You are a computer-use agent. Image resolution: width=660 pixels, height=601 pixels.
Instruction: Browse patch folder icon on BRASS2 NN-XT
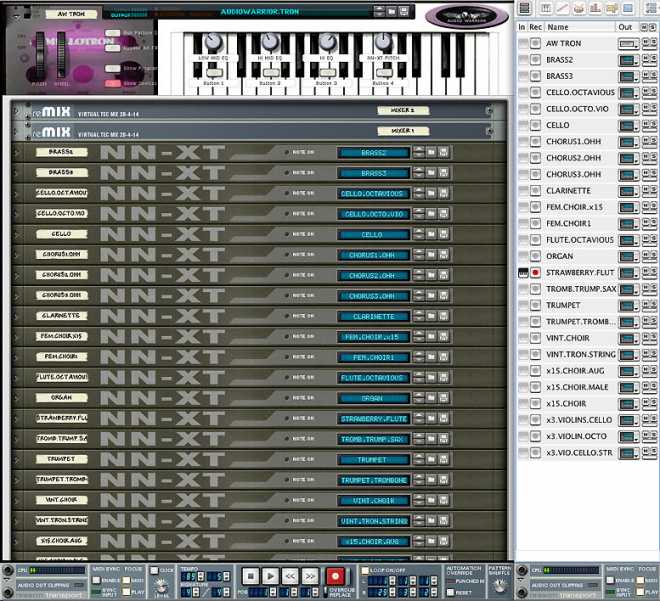[x=431, y=152]
